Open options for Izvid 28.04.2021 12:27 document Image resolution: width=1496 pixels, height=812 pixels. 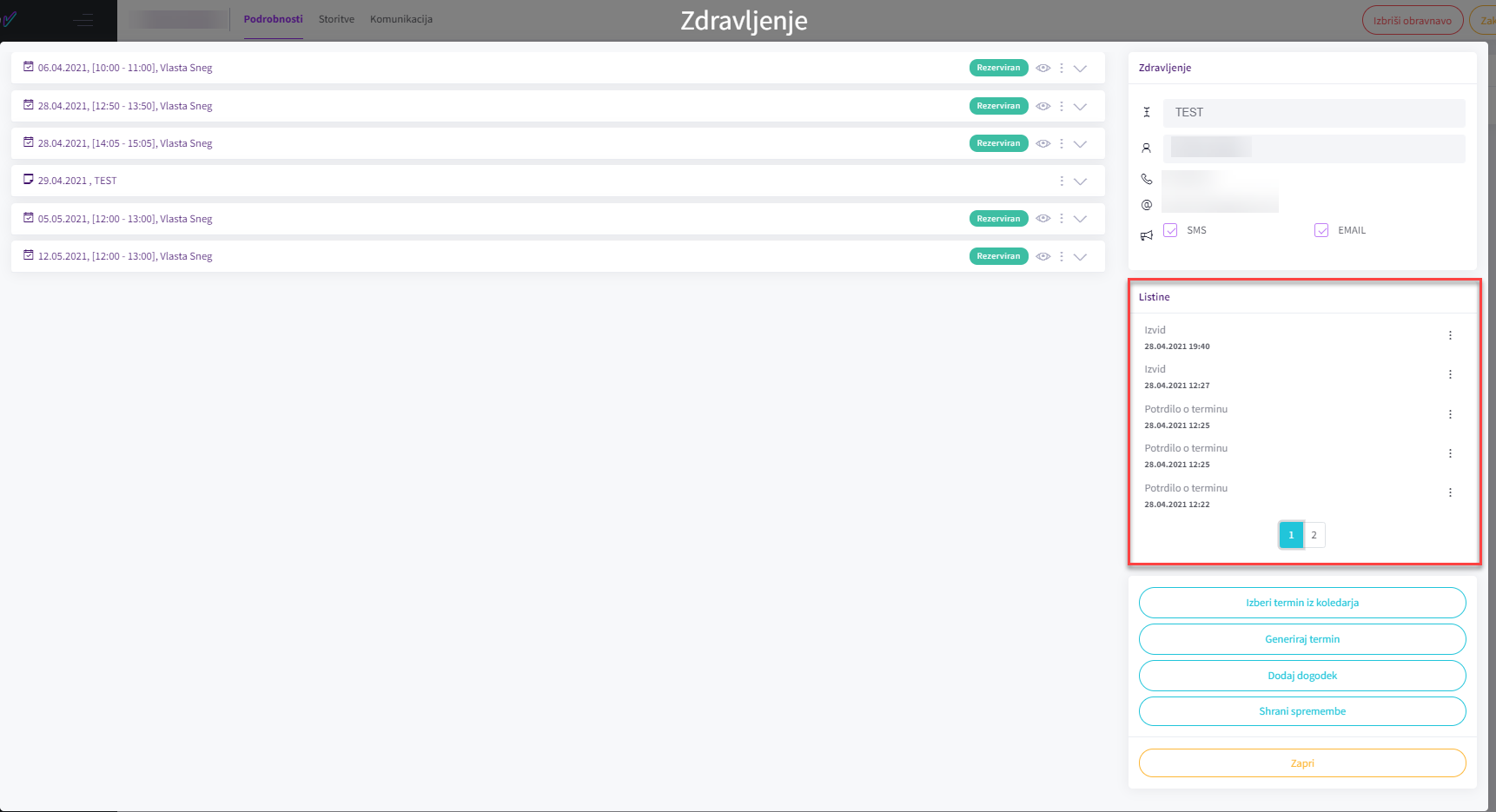1449,374
